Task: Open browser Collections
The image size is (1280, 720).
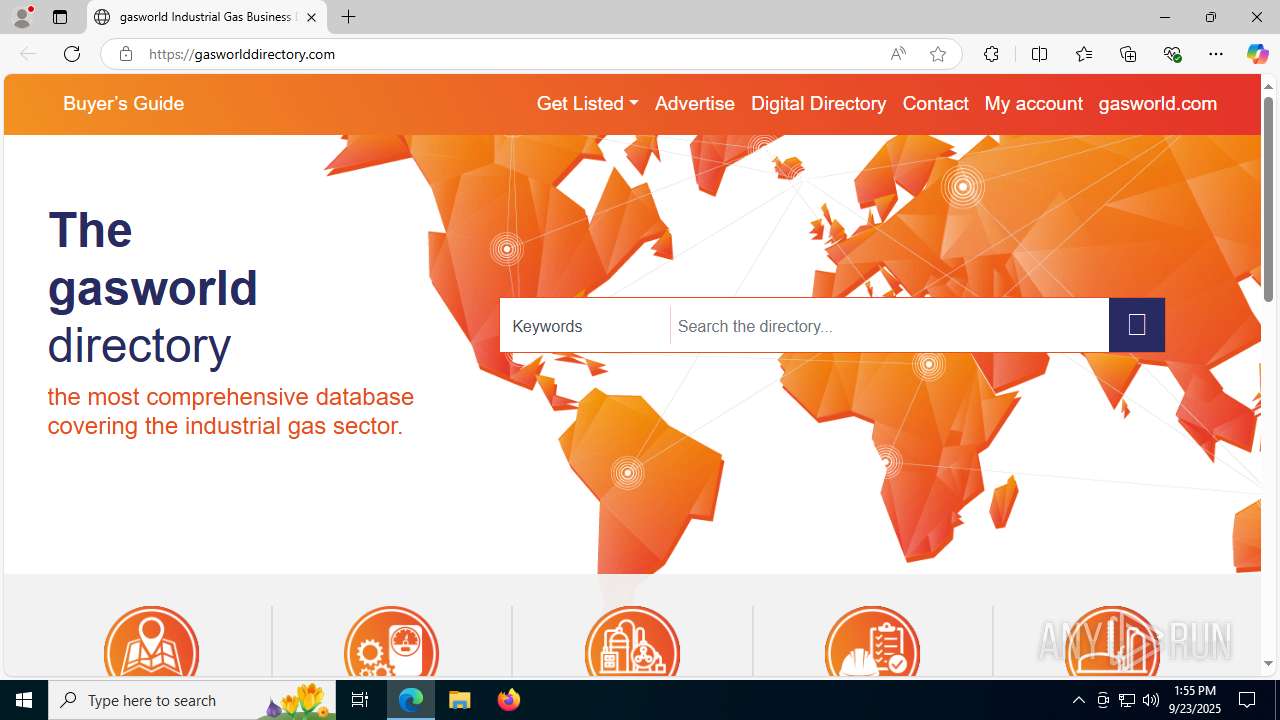Action: tap(1128, 54)
